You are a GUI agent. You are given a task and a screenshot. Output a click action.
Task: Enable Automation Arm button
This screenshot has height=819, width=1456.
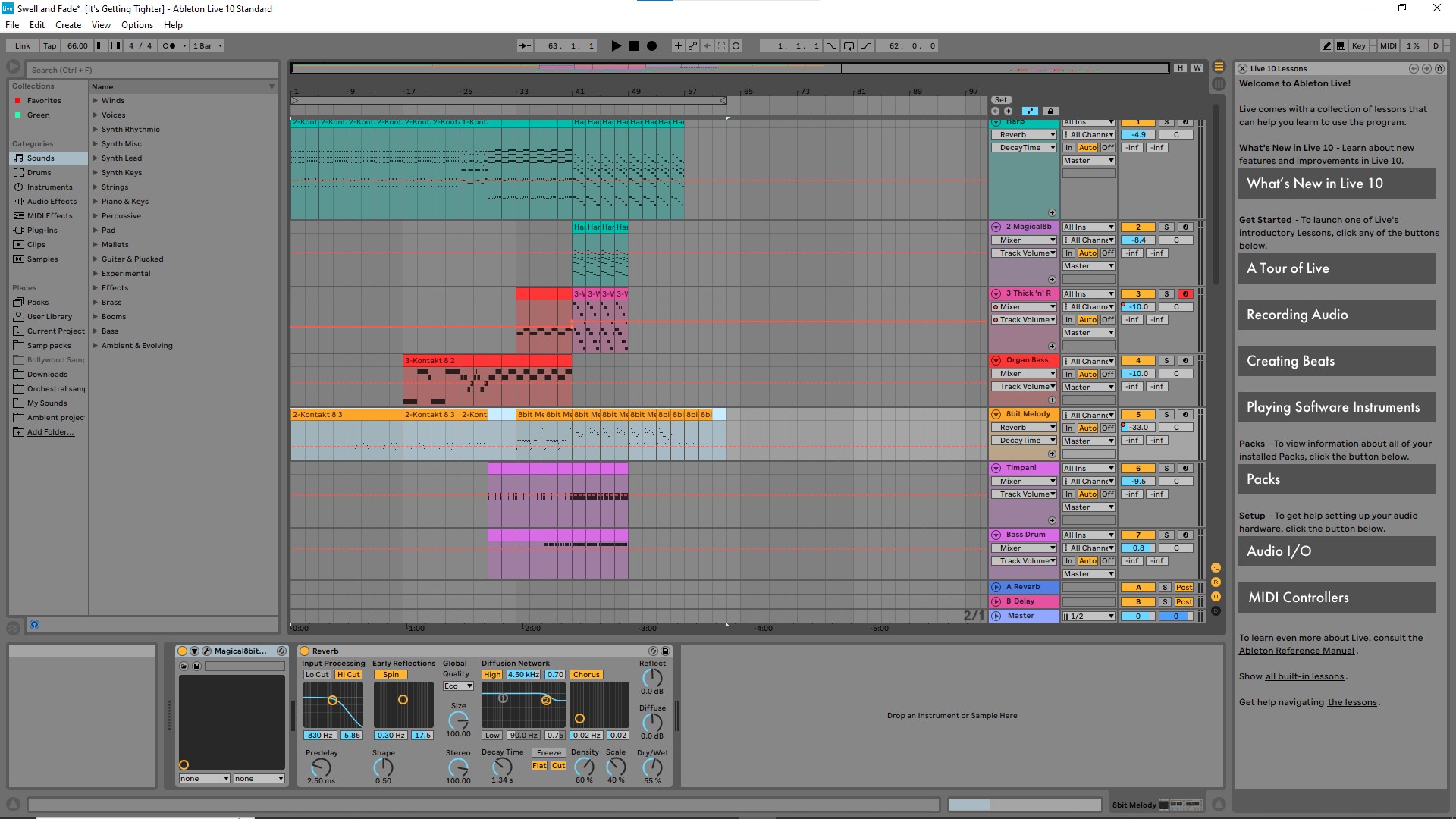coord(692,45)
